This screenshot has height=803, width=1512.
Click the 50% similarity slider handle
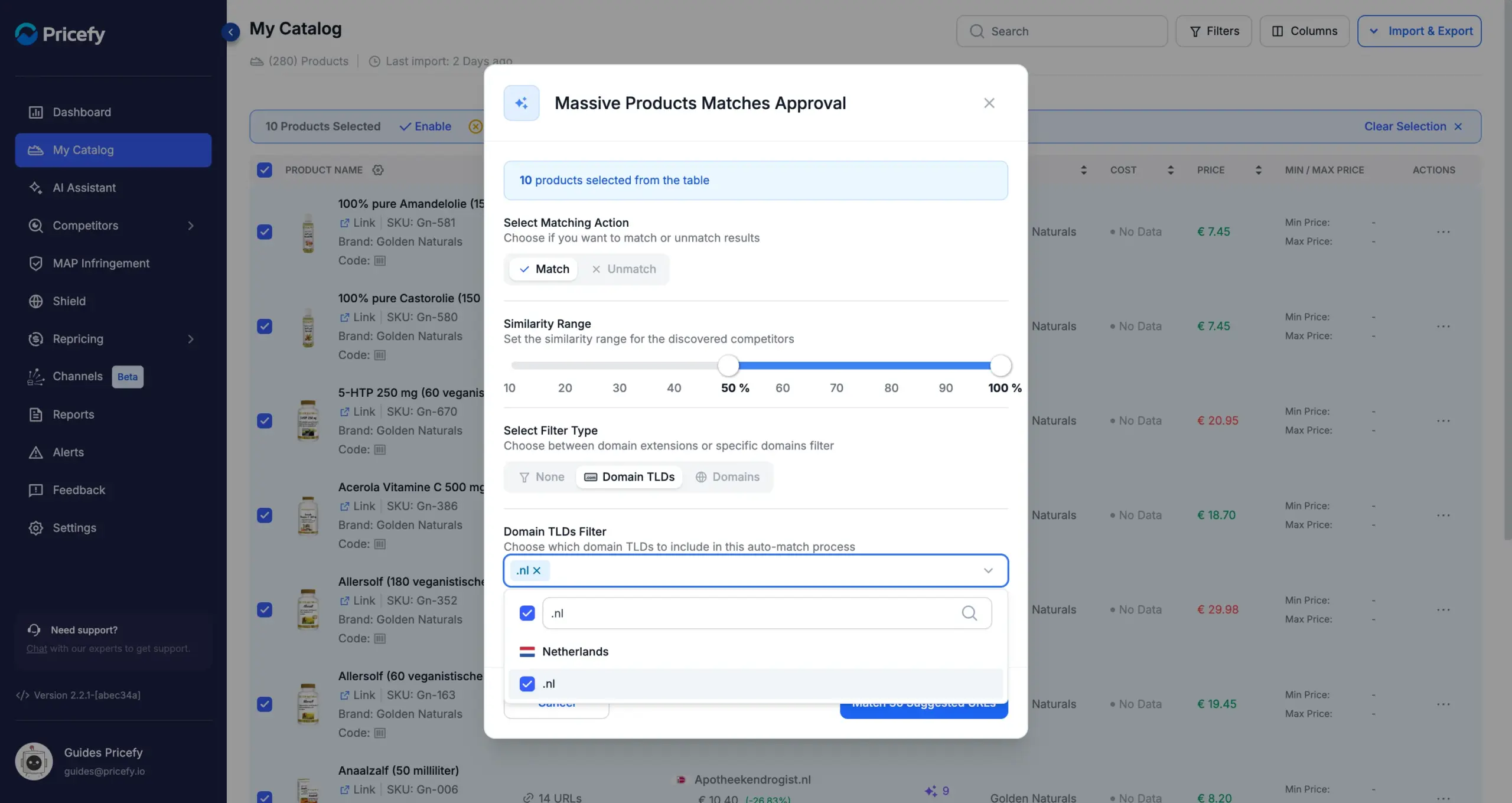(x=728, y=365)
